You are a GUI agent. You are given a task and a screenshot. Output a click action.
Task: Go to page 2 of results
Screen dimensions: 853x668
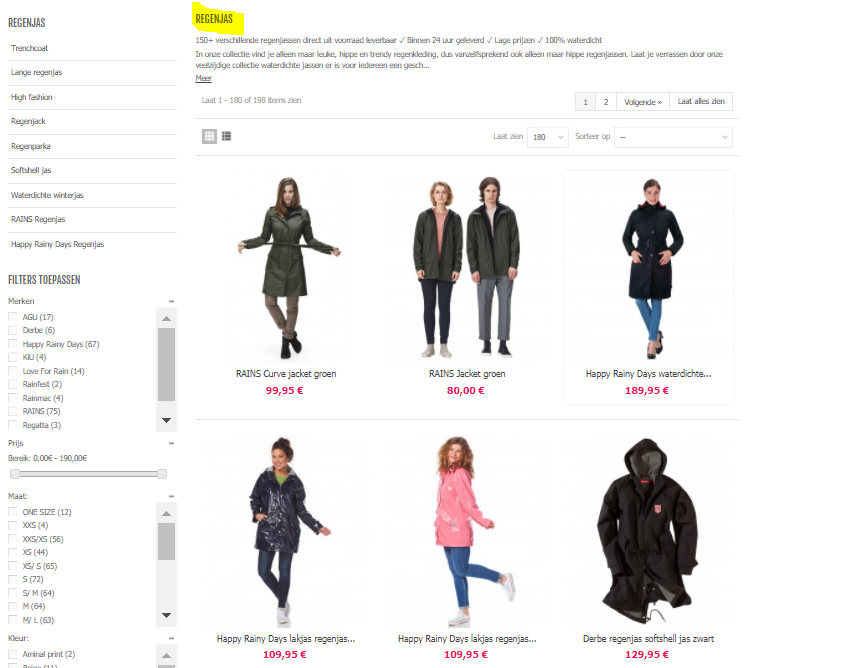pos(606,102)
